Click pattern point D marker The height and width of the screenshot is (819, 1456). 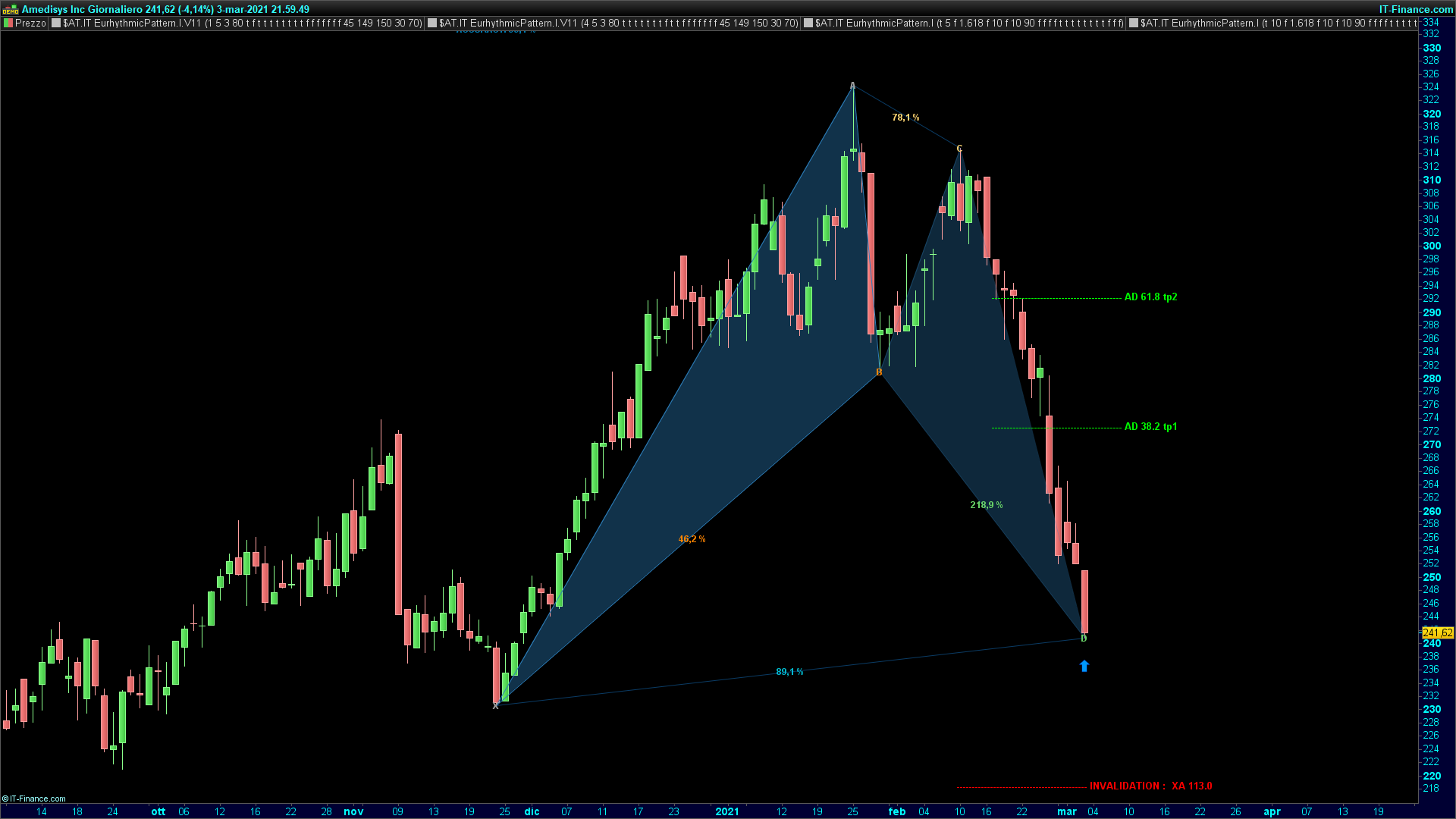(x=1084, y=639)
